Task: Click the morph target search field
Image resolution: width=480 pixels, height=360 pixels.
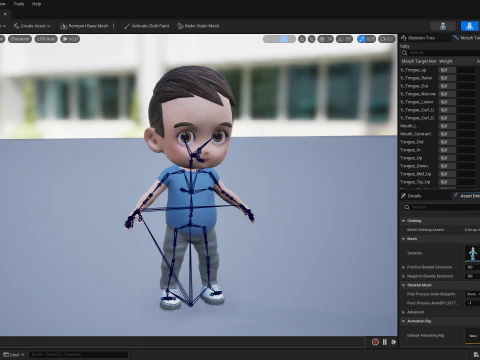Action: 442,53
